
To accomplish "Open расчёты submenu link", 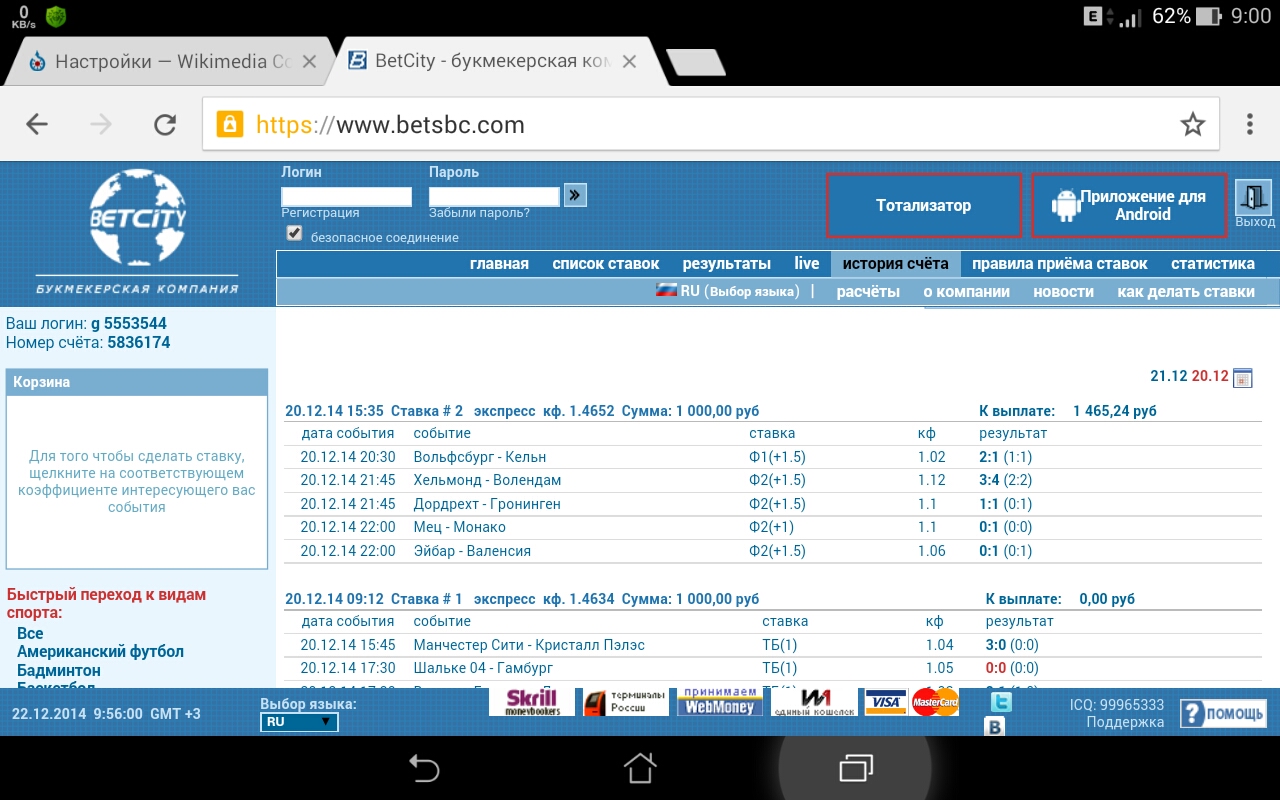I will (868, 292).
